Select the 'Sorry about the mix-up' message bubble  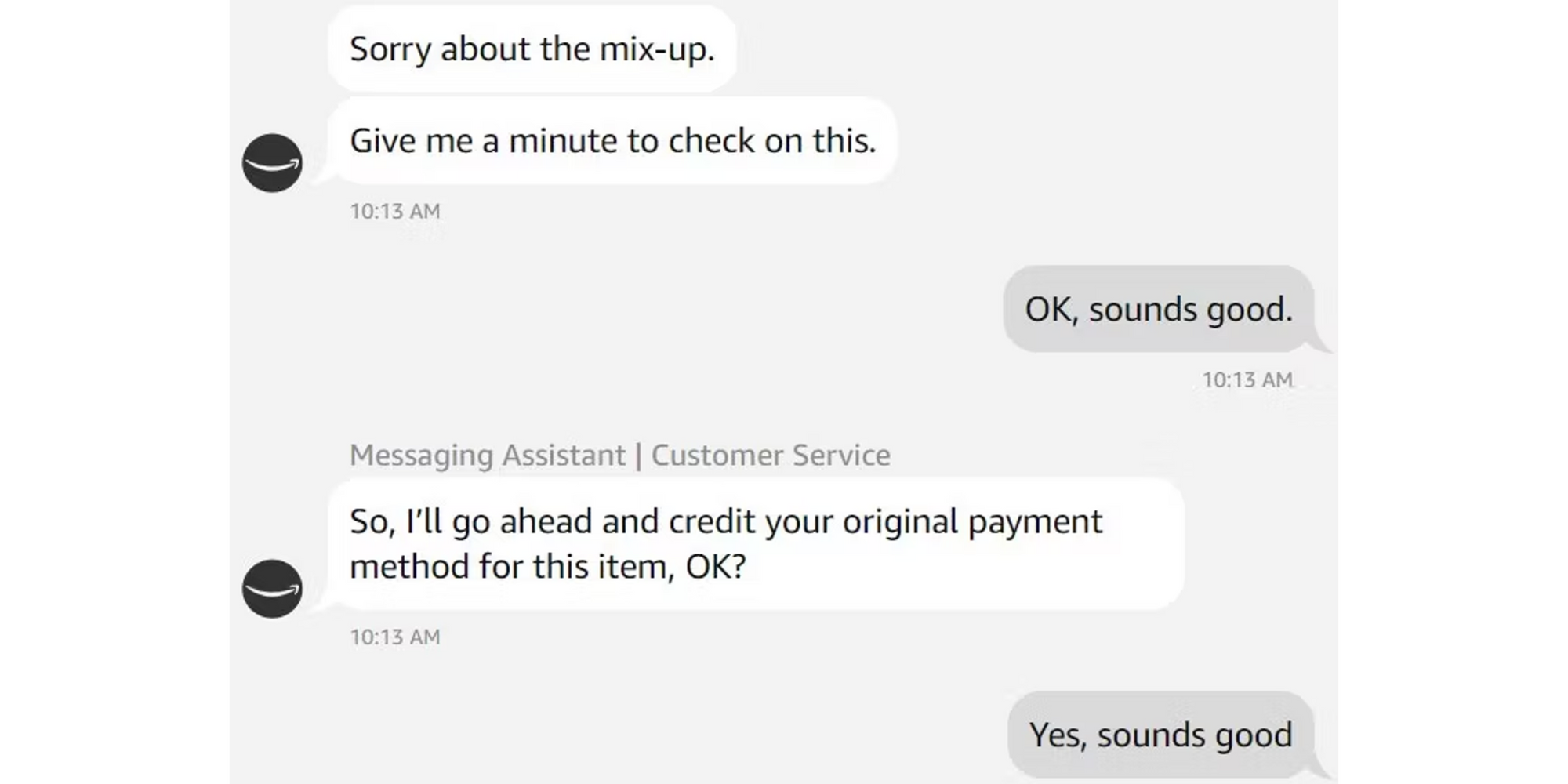(535, 49)
